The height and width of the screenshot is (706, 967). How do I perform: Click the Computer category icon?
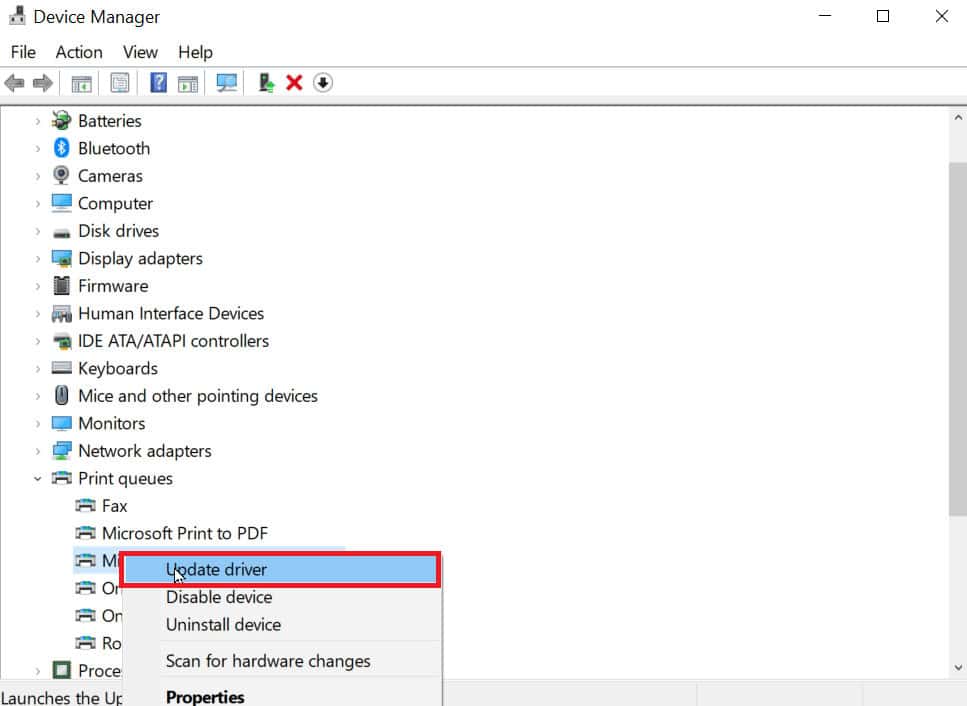(x=62, y=203)
